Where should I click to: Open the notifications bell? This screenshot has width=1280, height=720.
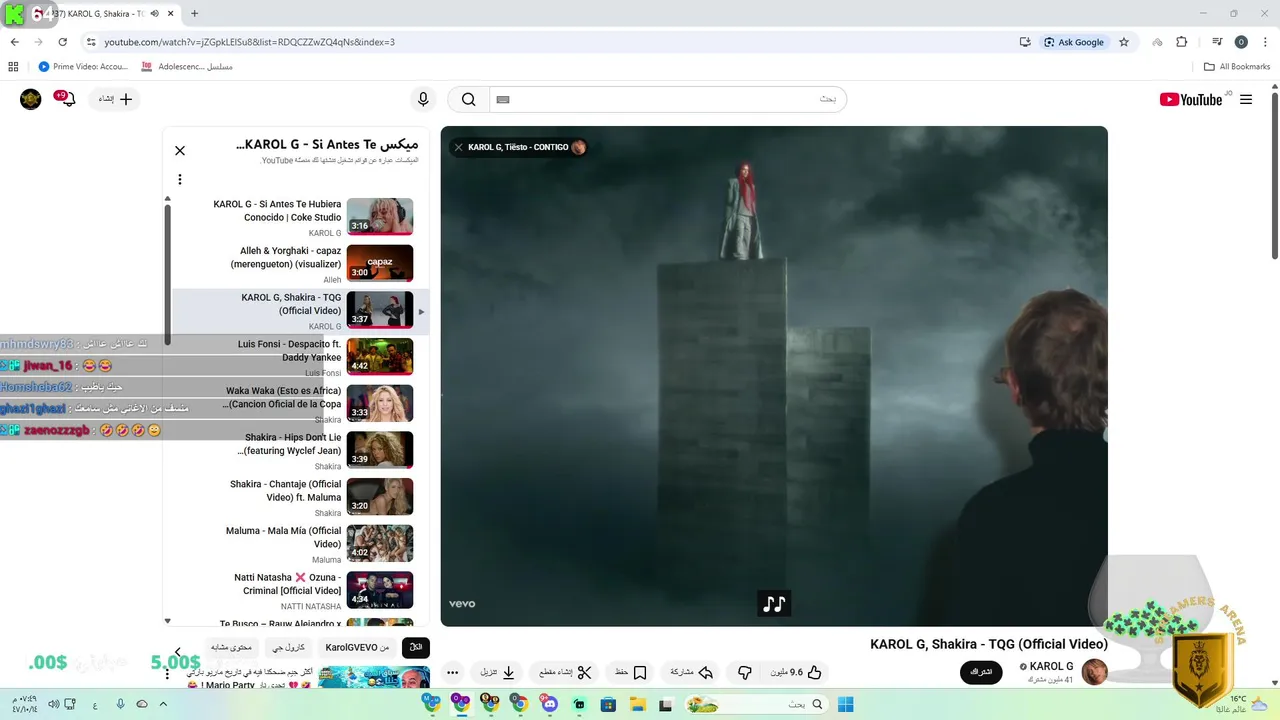point(66,99)
